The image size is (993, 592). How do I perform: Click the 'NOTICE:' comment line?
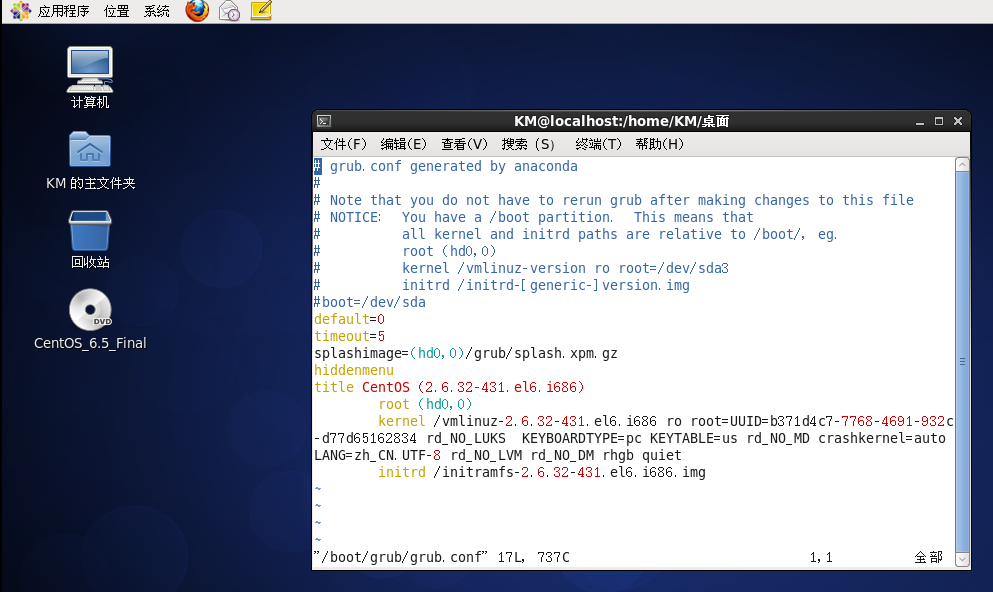tap(534, 217)
